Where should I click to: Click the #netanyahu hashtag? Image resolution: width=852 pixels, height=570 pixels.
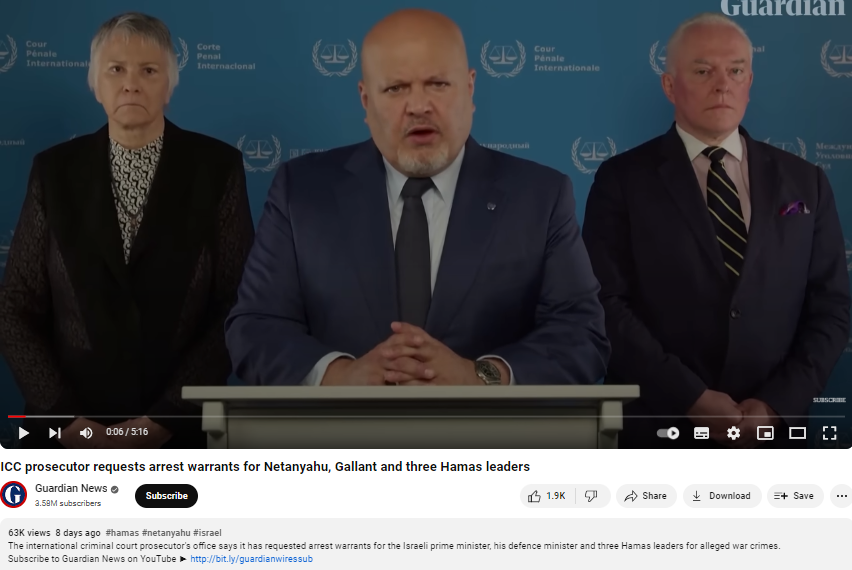pyautogui.click(x=166, y=533)
